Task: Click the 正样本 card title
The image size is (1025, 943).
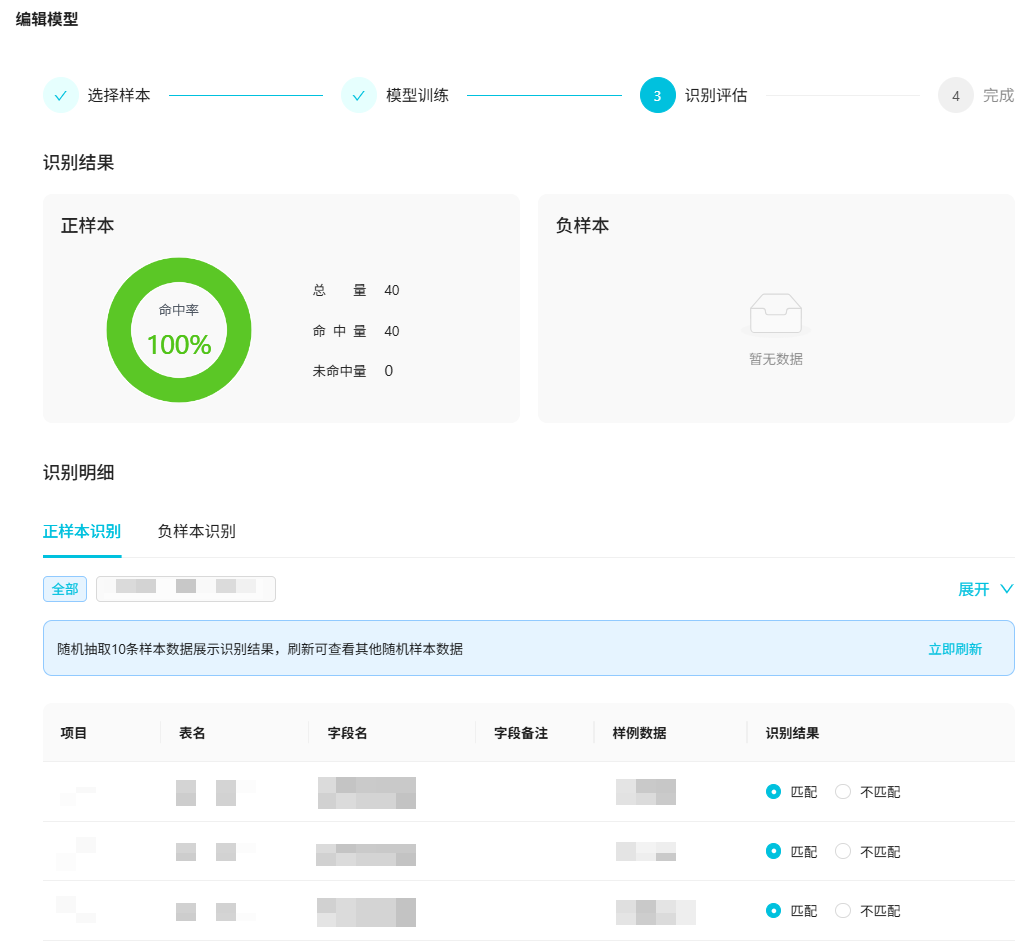Action: 88,225
